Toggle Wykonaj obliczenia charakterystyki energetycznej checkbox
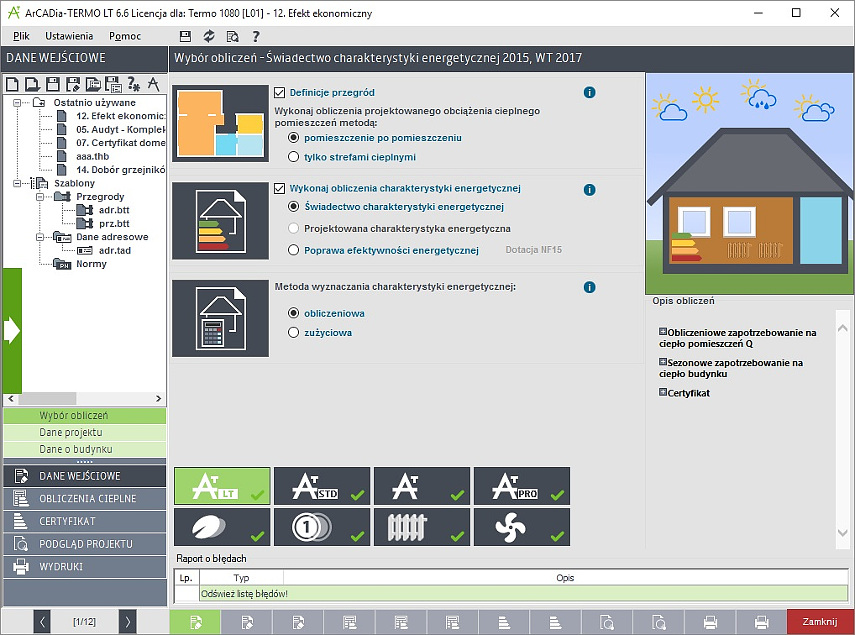 280,189
